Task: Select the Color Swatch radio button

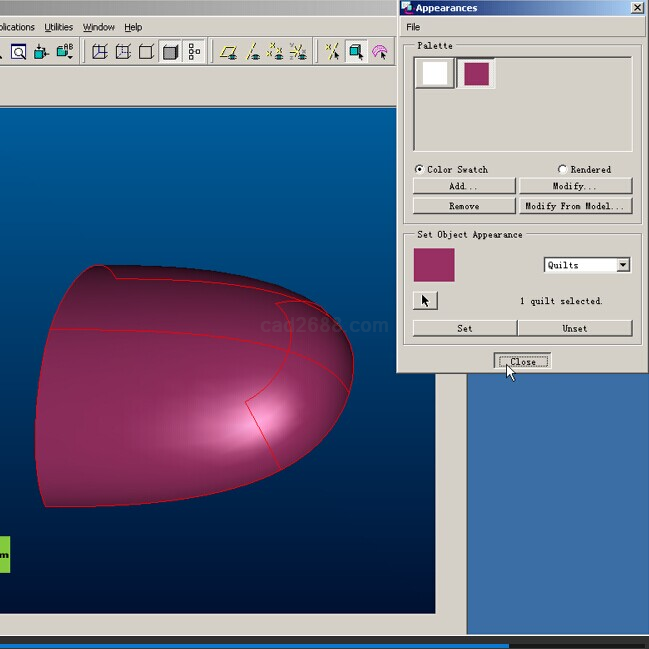Action: point(419,169)
